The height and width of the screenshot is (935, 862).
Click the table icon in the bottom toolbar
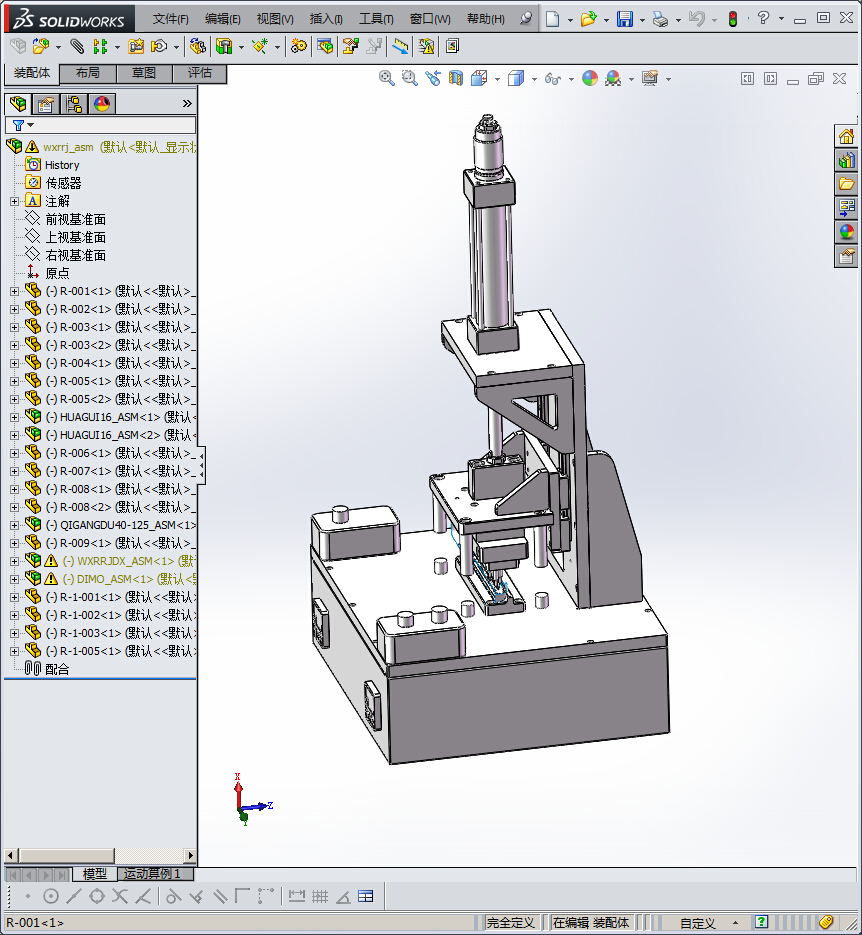tap(365, 896)
